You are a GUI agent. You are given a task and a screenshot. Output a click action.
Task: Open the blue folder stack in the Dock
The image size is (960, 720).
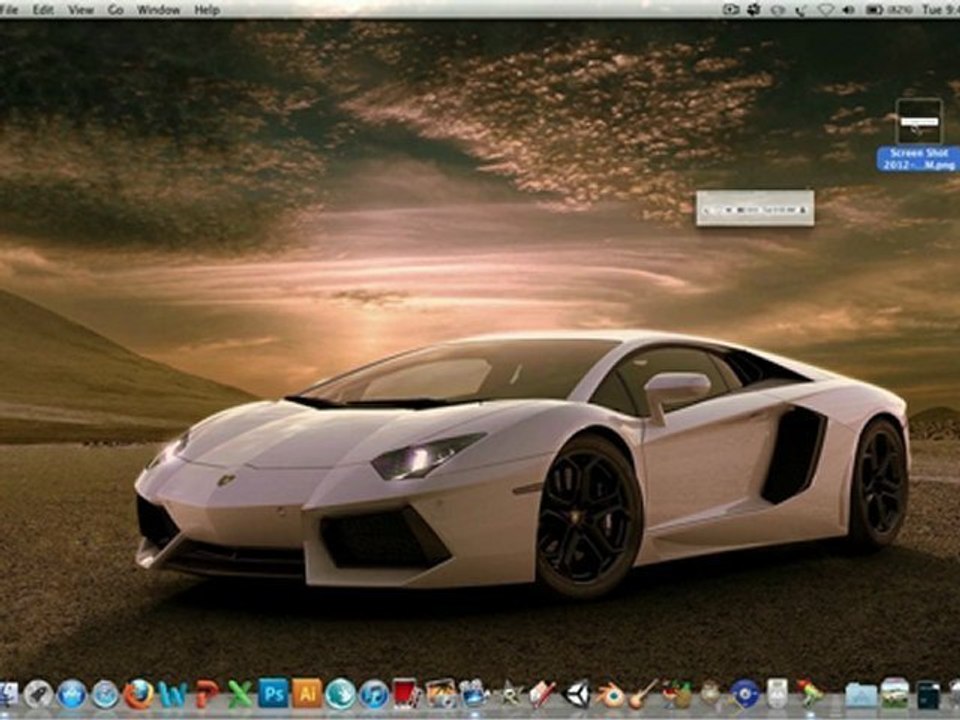point(861,696)
